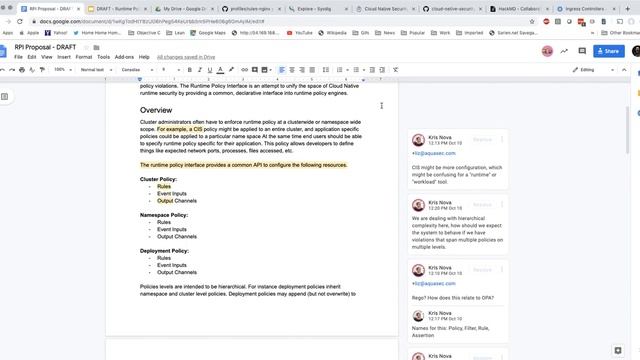This screenshot has width=640, height=360.
Task: Click the print icon in the toolbar
Action: tap(22, 70)
